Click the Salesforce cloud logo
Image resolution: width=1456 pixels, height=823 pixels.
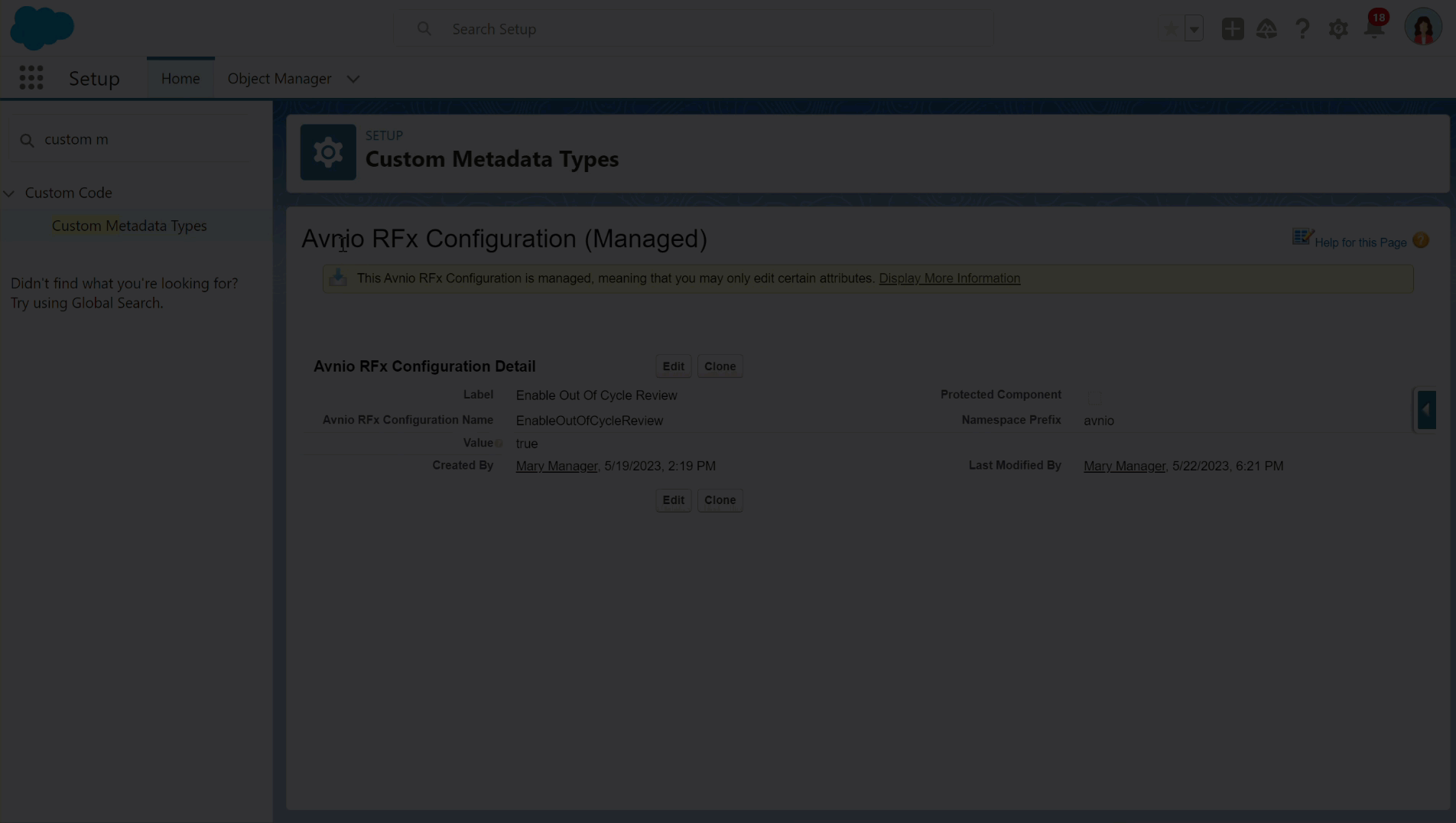pyautogui.click(x=42, y=28)
